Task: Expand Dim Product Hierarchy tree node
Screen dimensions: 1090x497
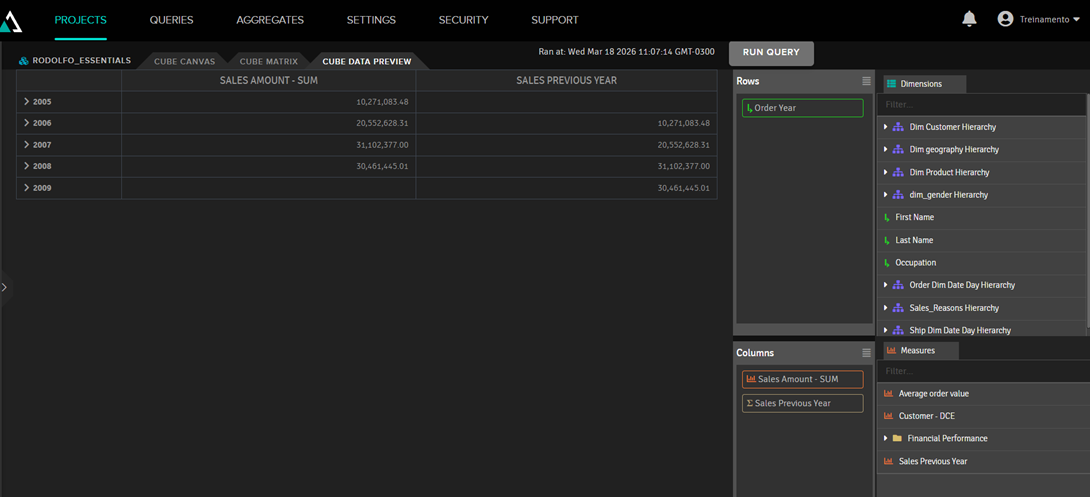Action: [885, 172]
